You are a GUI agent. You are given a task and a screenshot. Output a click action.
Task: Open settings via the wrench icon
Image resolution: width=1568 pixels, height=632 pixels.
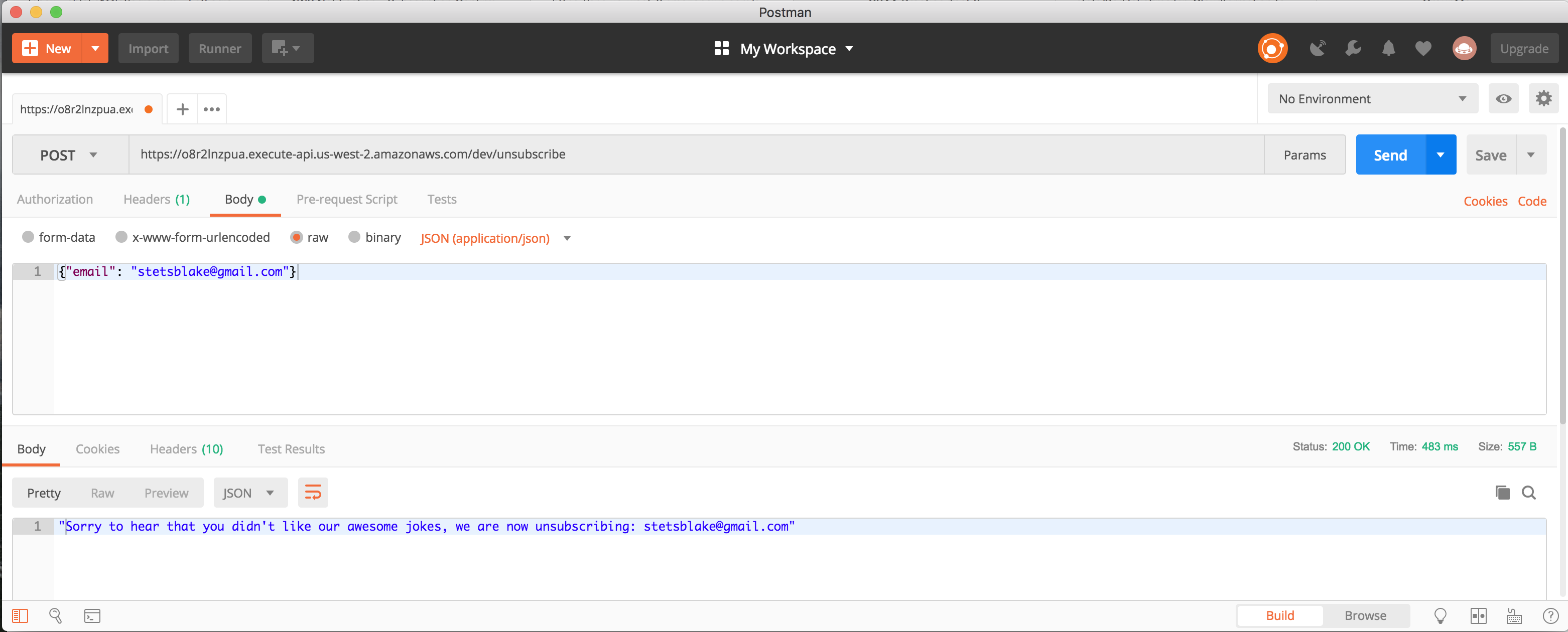1353,49
